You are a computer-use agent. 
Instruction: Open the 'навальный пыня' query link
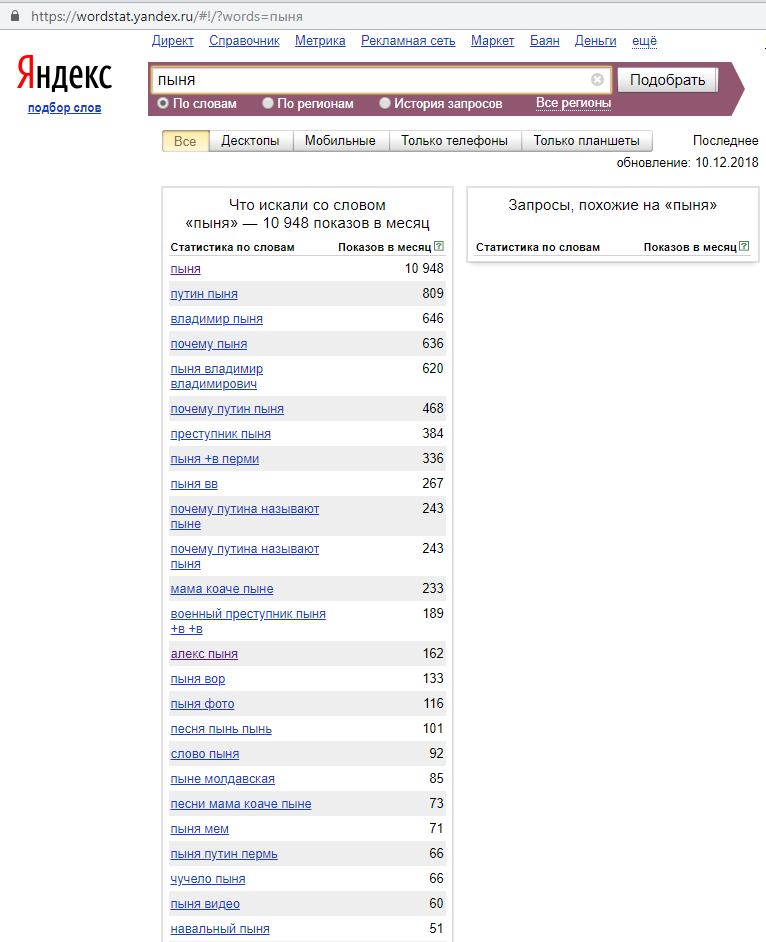[220, 929]
